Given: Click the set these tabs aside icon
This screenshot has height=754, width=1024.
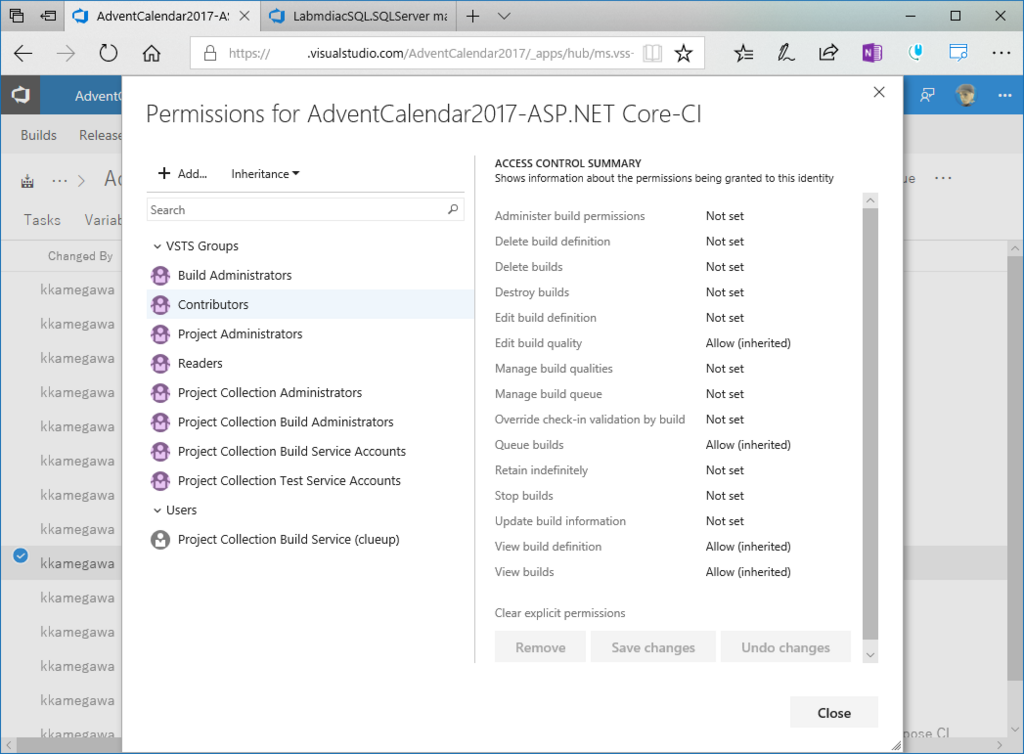Looking at the screenshot, I should pos(48,16).
